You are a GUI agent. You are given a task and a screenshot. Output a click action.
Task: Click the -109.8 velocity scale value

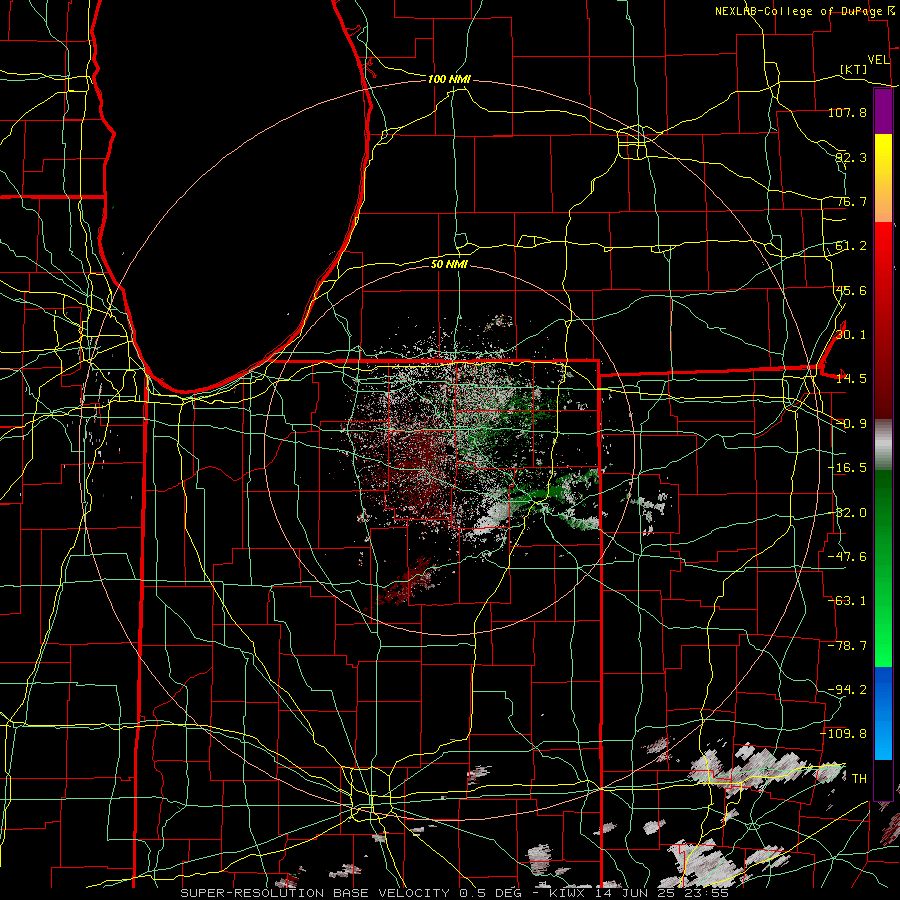[x=844, y=734]
